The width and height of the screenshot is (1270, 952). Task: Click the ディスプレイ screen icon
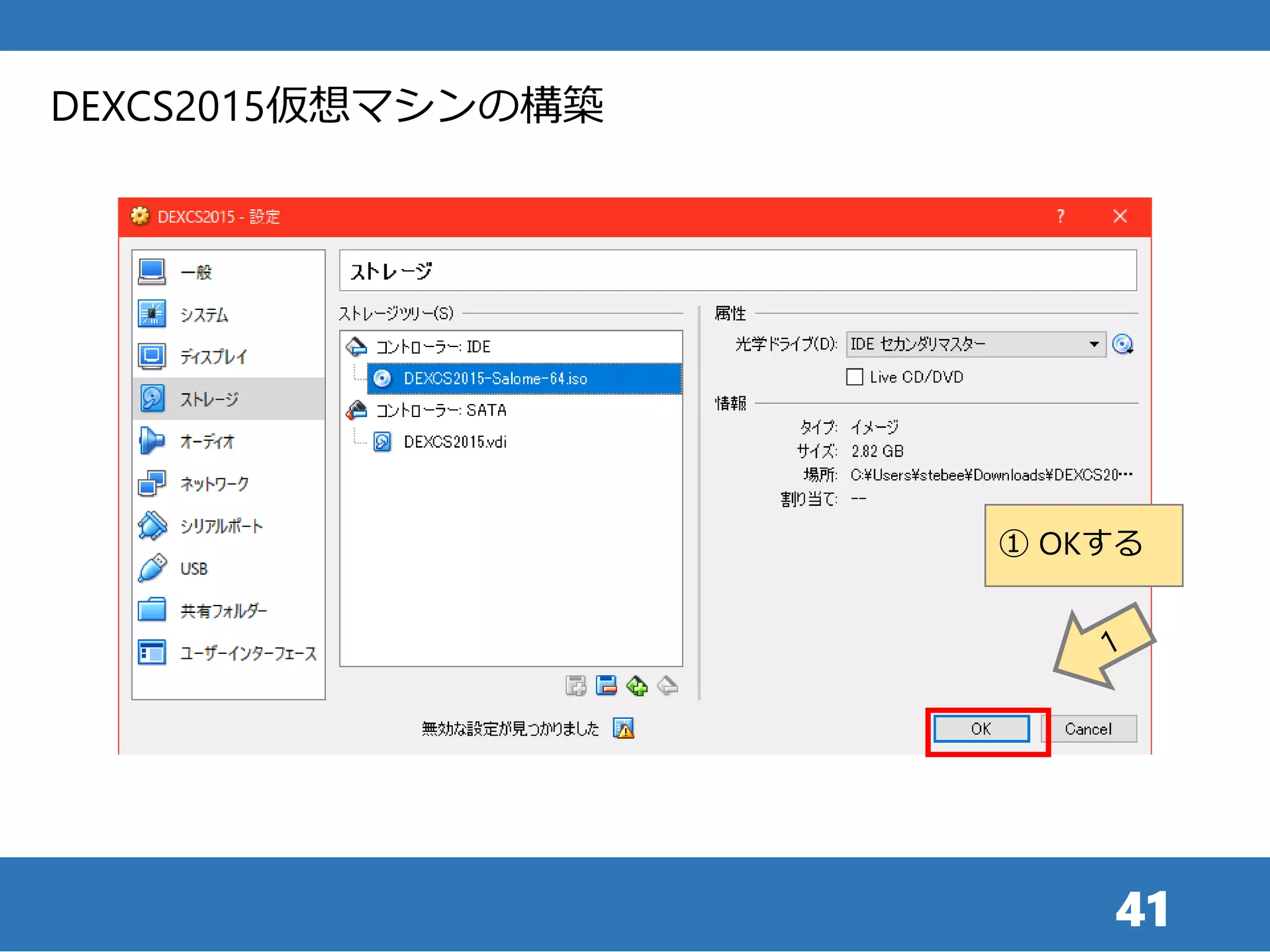tap(152, 356)
